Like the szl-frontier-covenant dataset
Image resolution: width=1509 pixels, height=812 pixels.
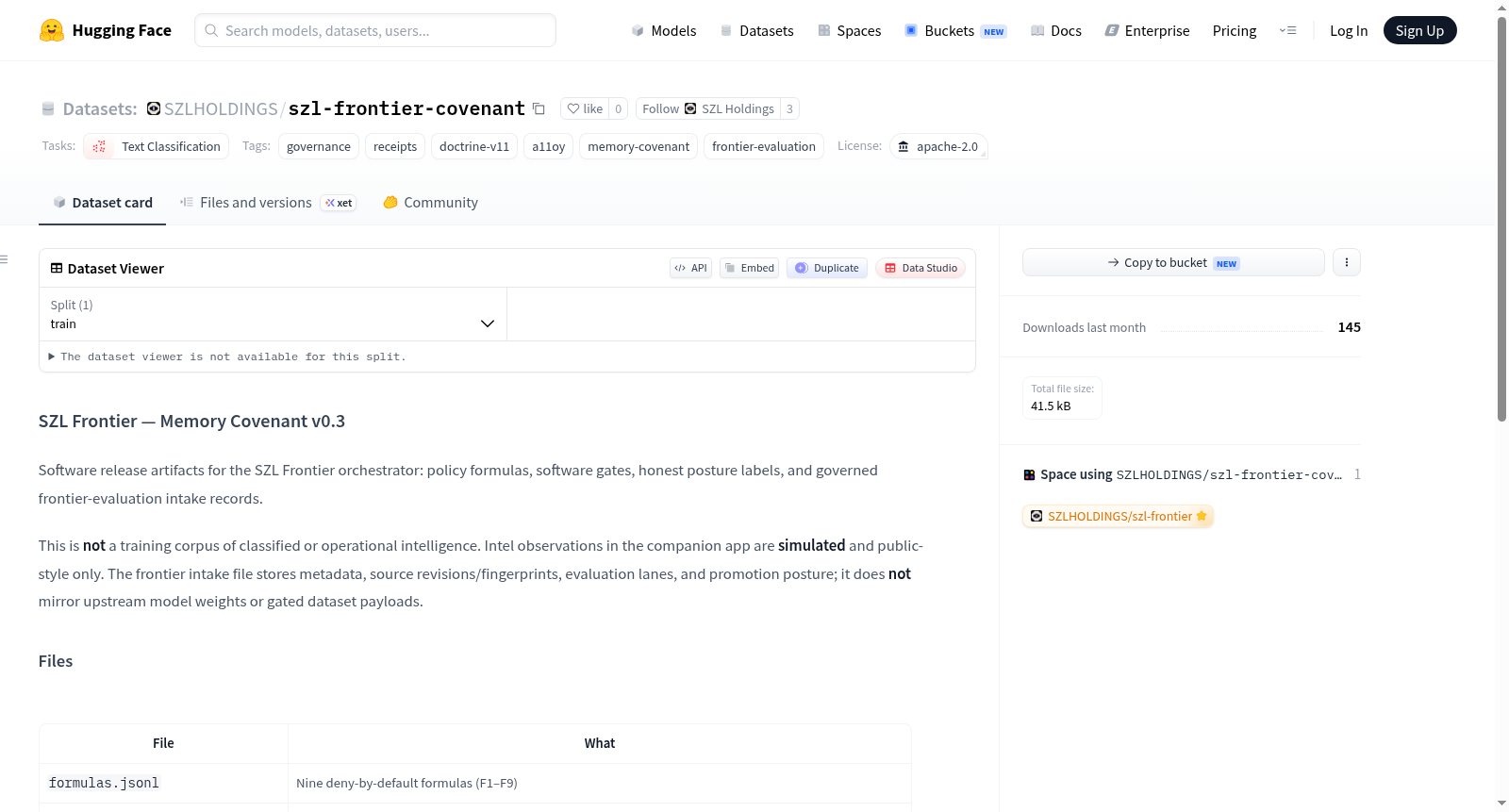coord(585,108)
